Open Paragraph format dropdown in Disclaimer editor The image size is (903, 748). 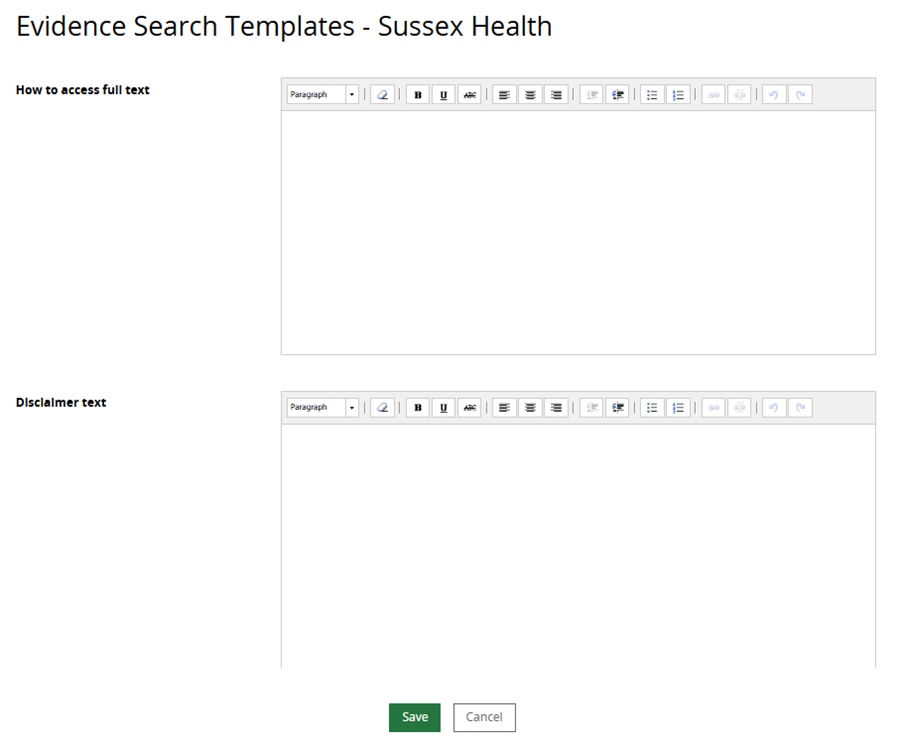pos(322,408)
